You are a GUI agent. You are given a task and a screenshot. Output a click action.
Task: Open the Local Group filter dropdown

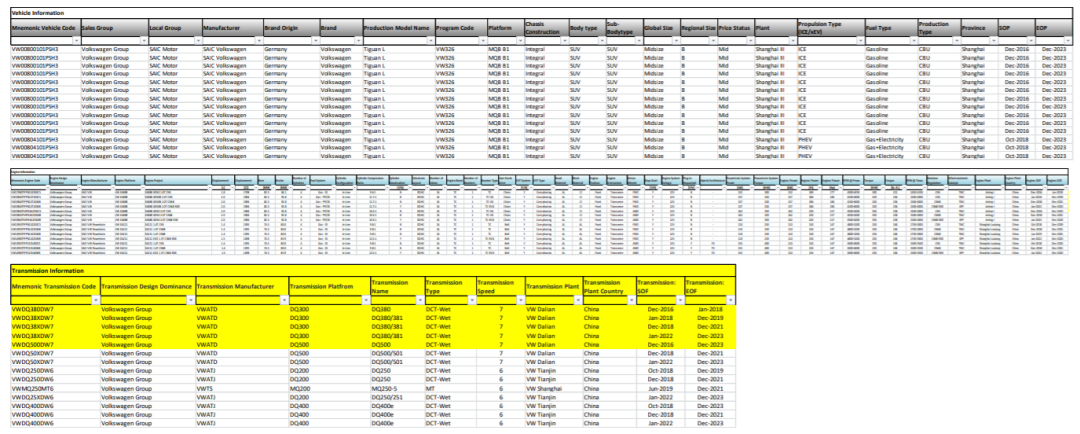[x=198, y=41]
